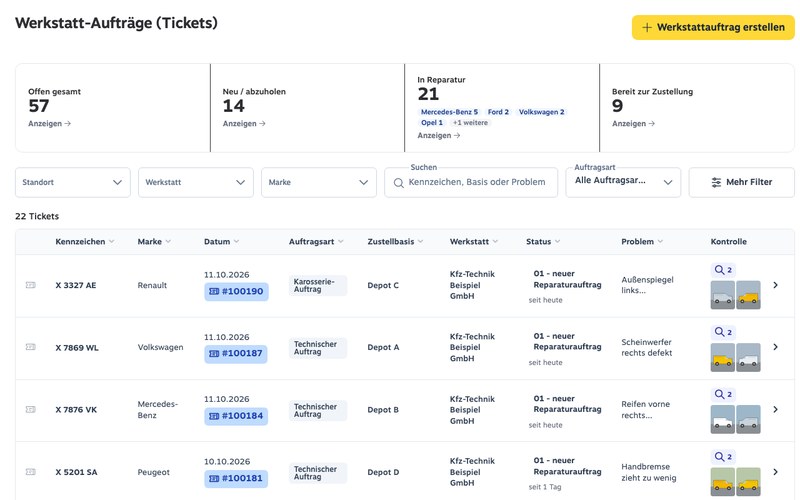Click the 22 Tickets count label
This screenshot has height=500, width=800.
(x=37, y=216)
